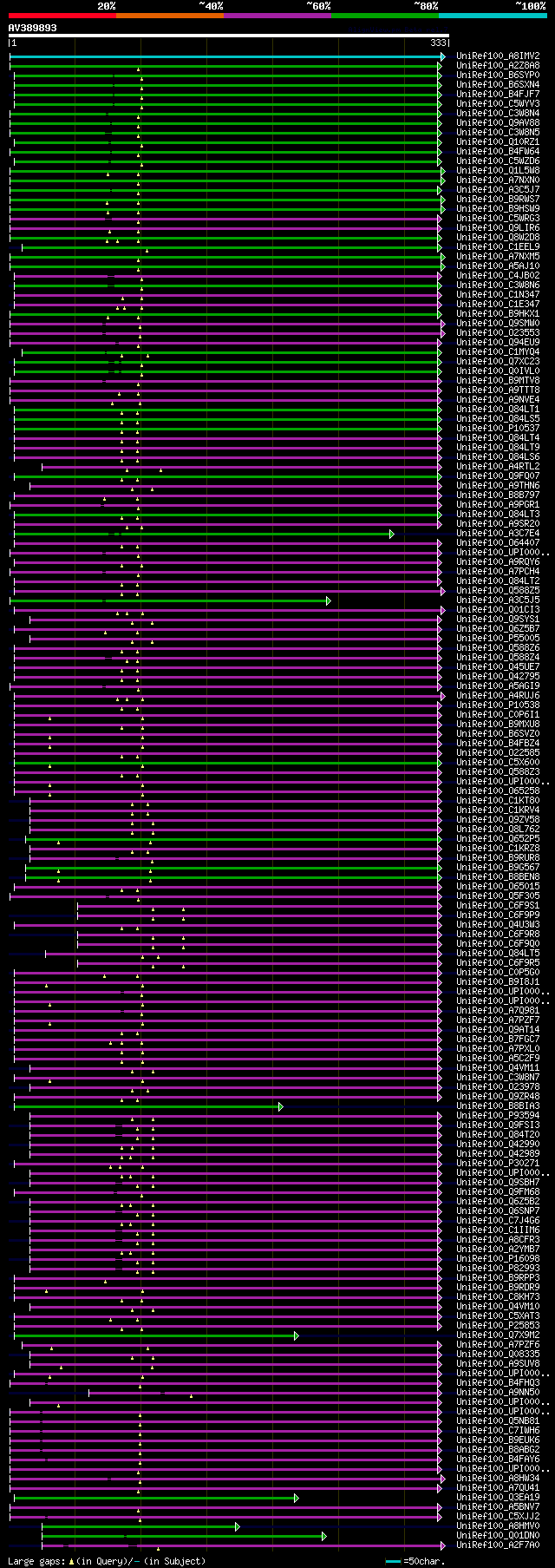The image size is (555, 1568).
Task: Select label UniRef100_Q9LIR6
Action: pos(498,228)
